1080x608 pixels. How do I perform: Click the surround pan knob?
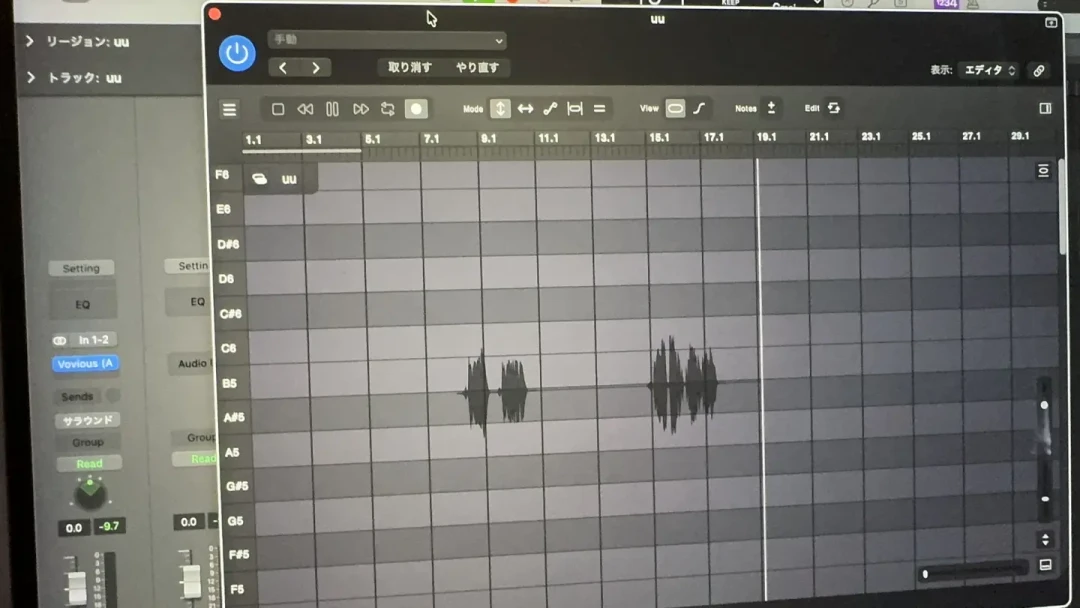pos(90,494)
